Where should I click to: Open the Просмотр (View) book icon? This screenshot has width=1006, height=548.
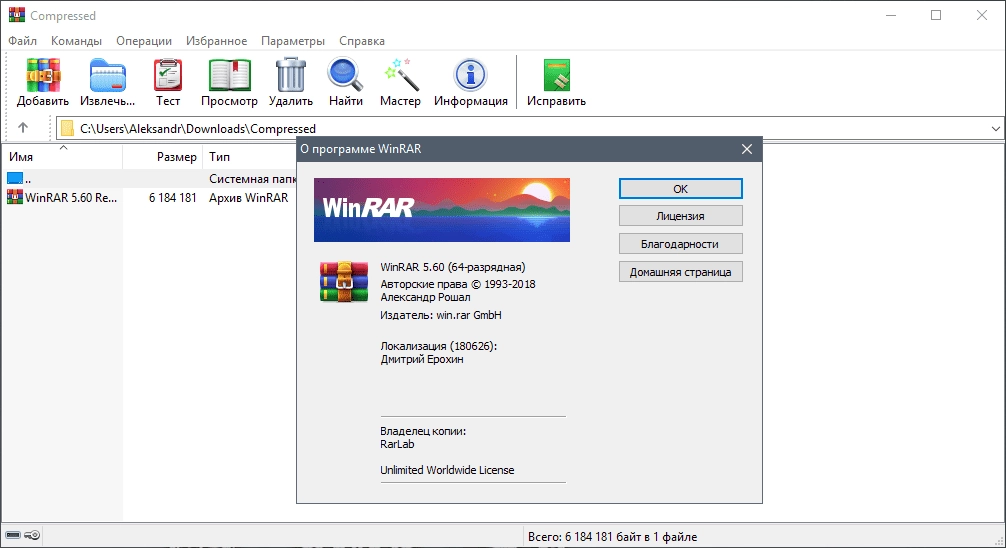click(229, 76)
